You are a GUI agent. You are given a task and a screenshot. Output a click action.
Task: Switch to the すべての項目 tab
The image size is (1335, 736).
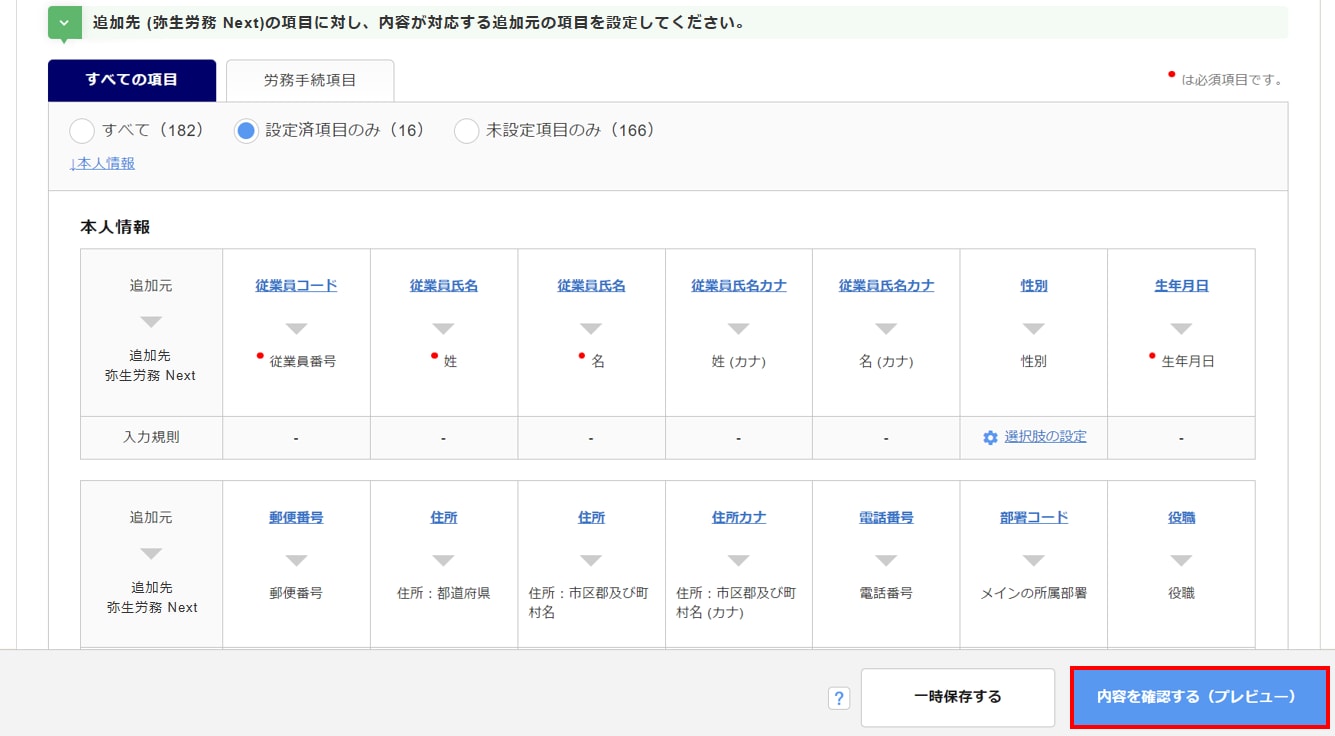(x=132, y=80)
